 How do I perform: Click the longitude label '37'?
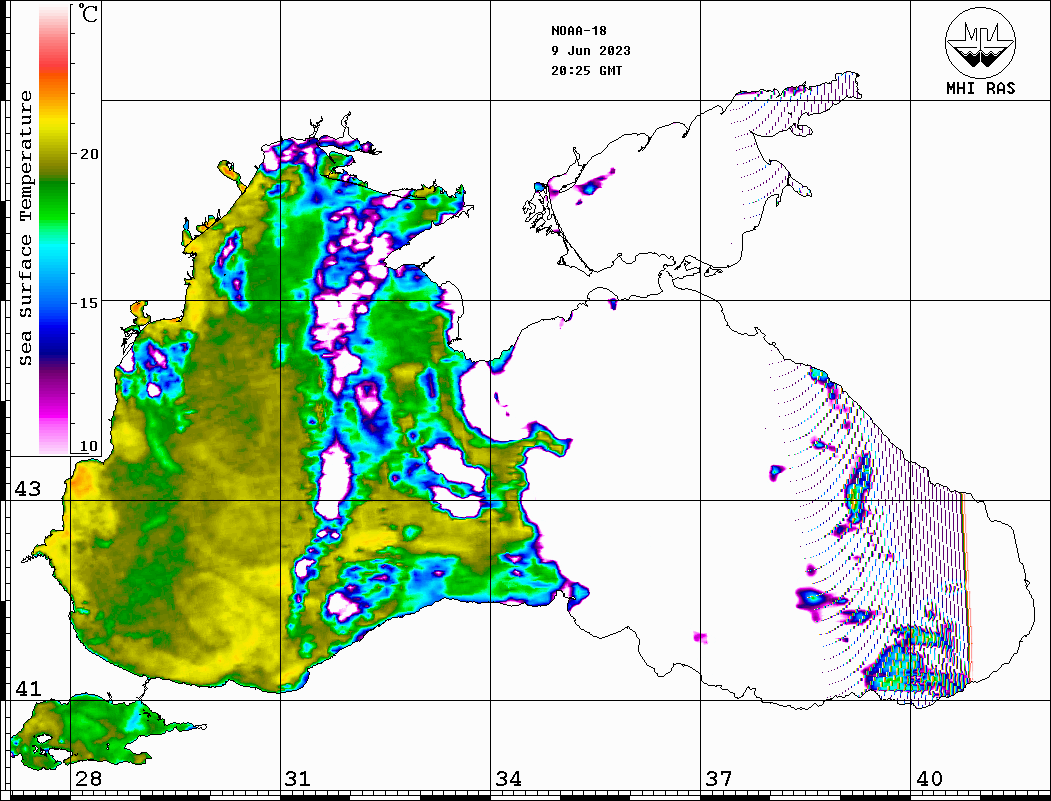(x=719, y=779)
